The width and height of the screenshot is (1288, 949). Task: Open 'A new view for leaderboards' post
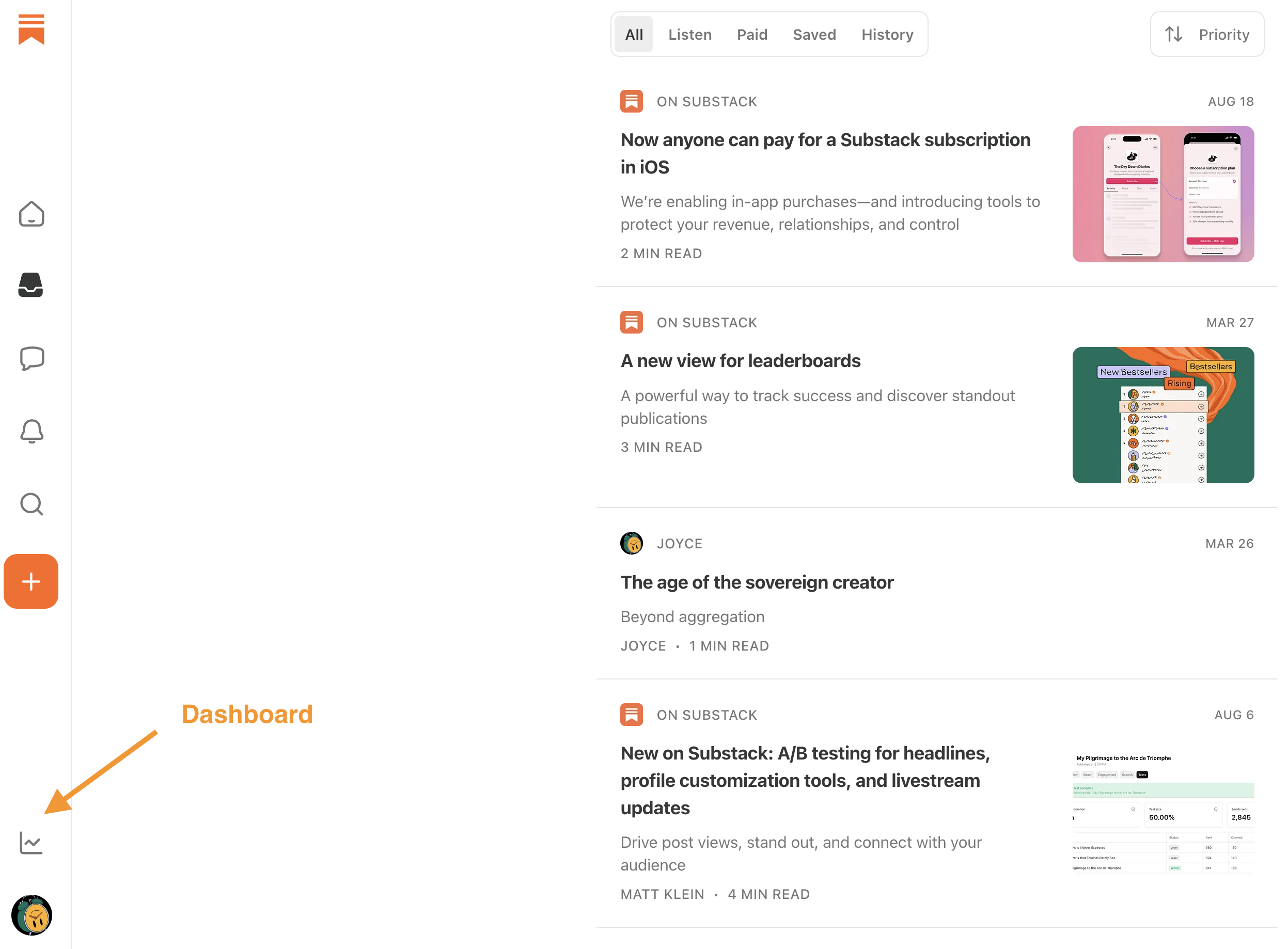click(741, 361)
